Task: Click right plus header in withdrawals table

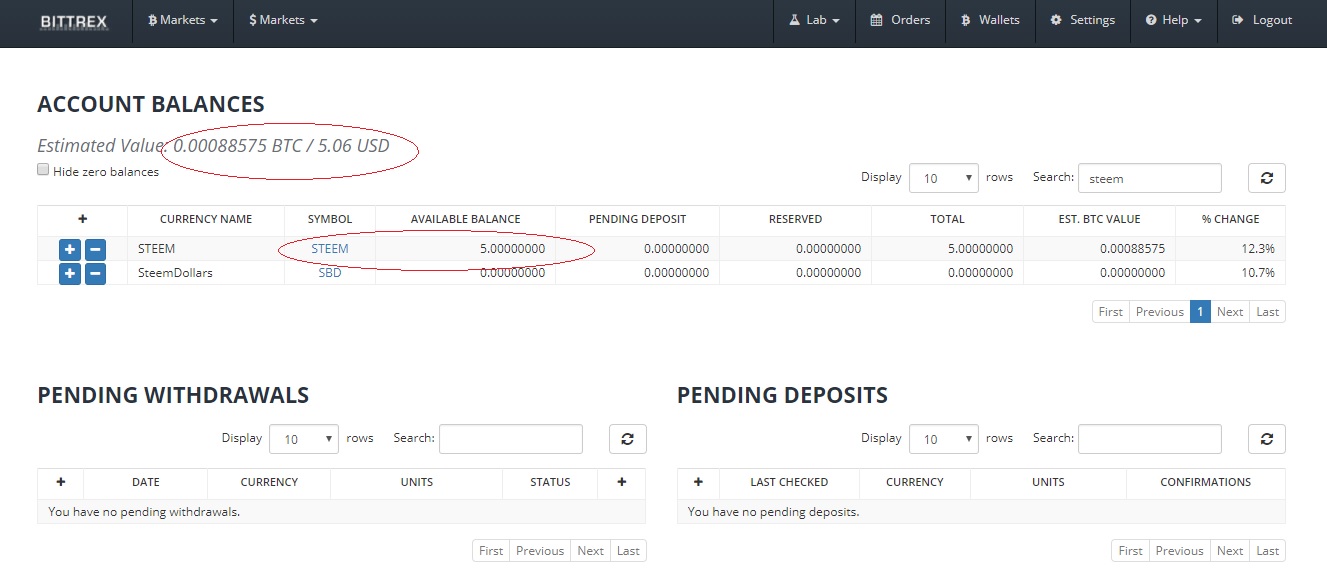Action: pos(622,482)
